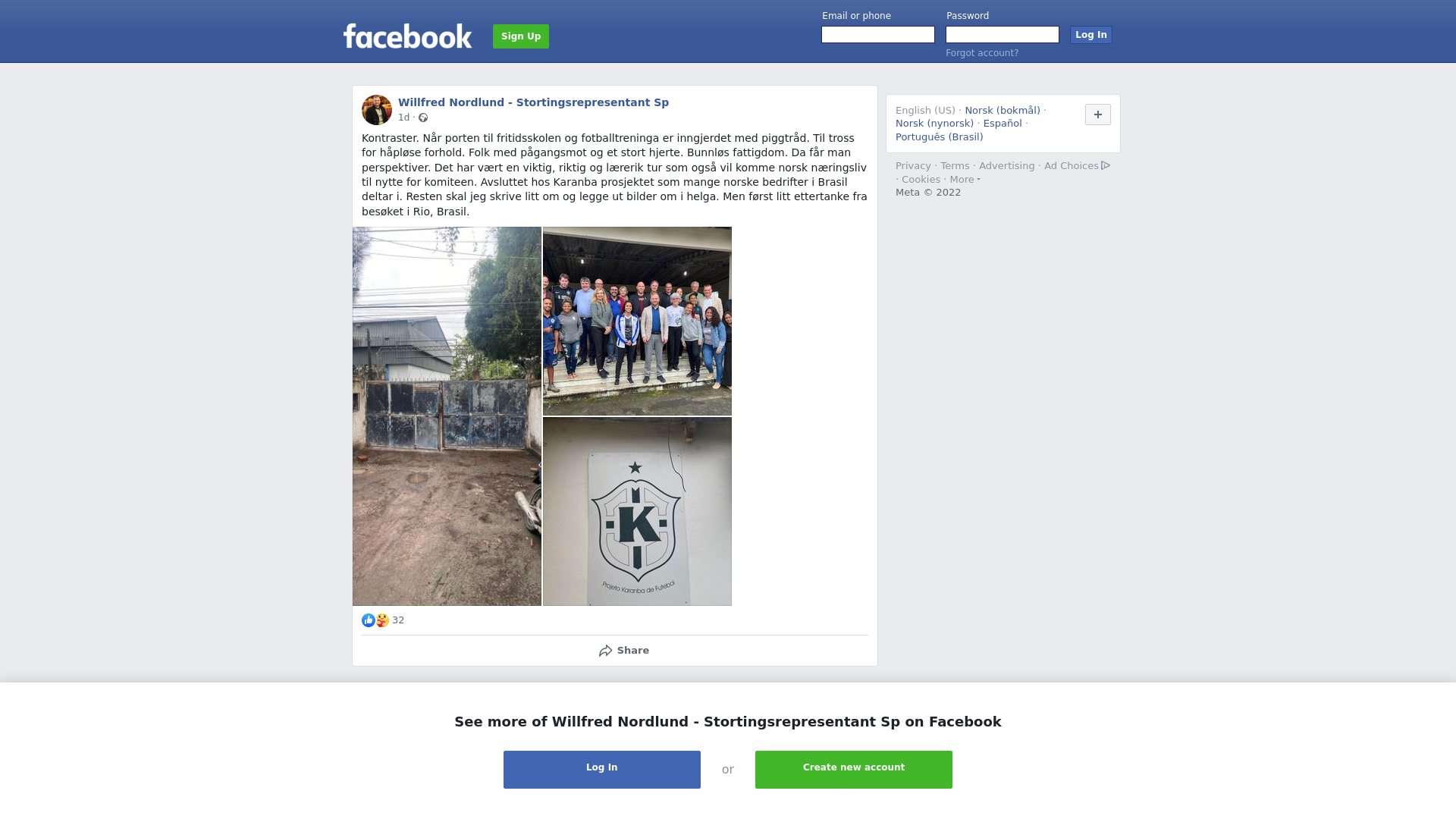Focus the Email or phone field
This screenshot has width=1456, height=819.
(x=878, y=35)
